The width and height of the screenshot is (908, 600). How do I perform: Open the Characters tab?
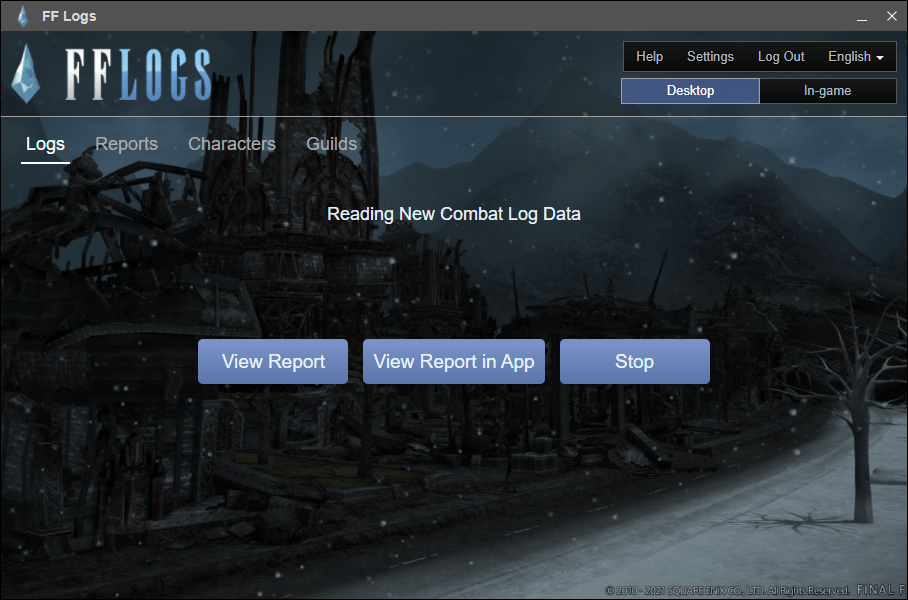(231, 144)
